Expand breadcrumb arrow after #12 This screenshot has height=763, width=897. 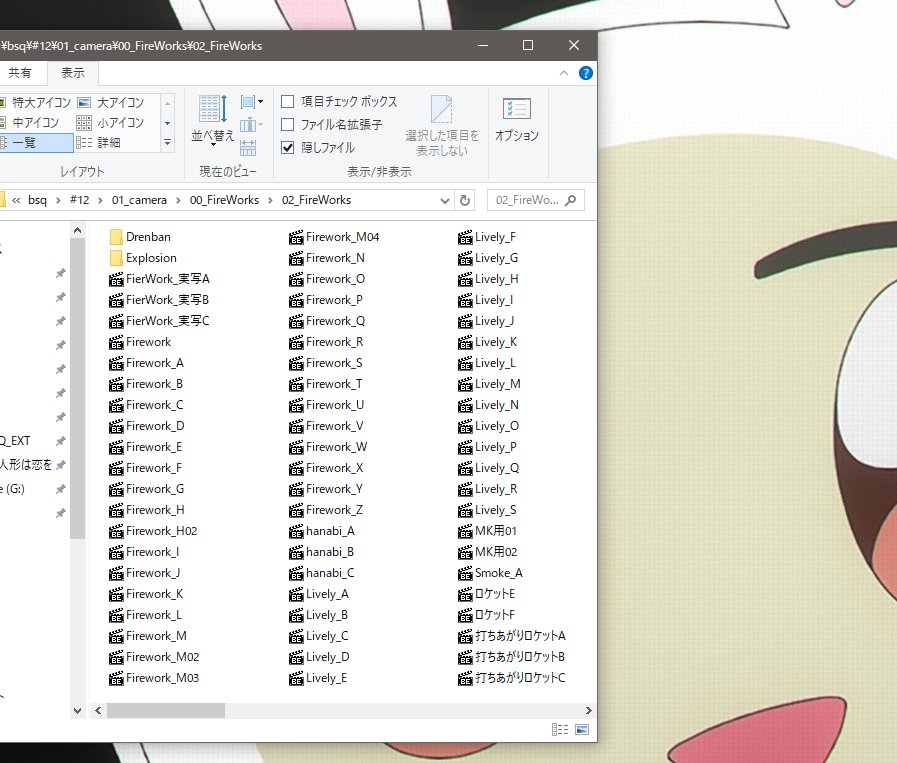(101, 200)
